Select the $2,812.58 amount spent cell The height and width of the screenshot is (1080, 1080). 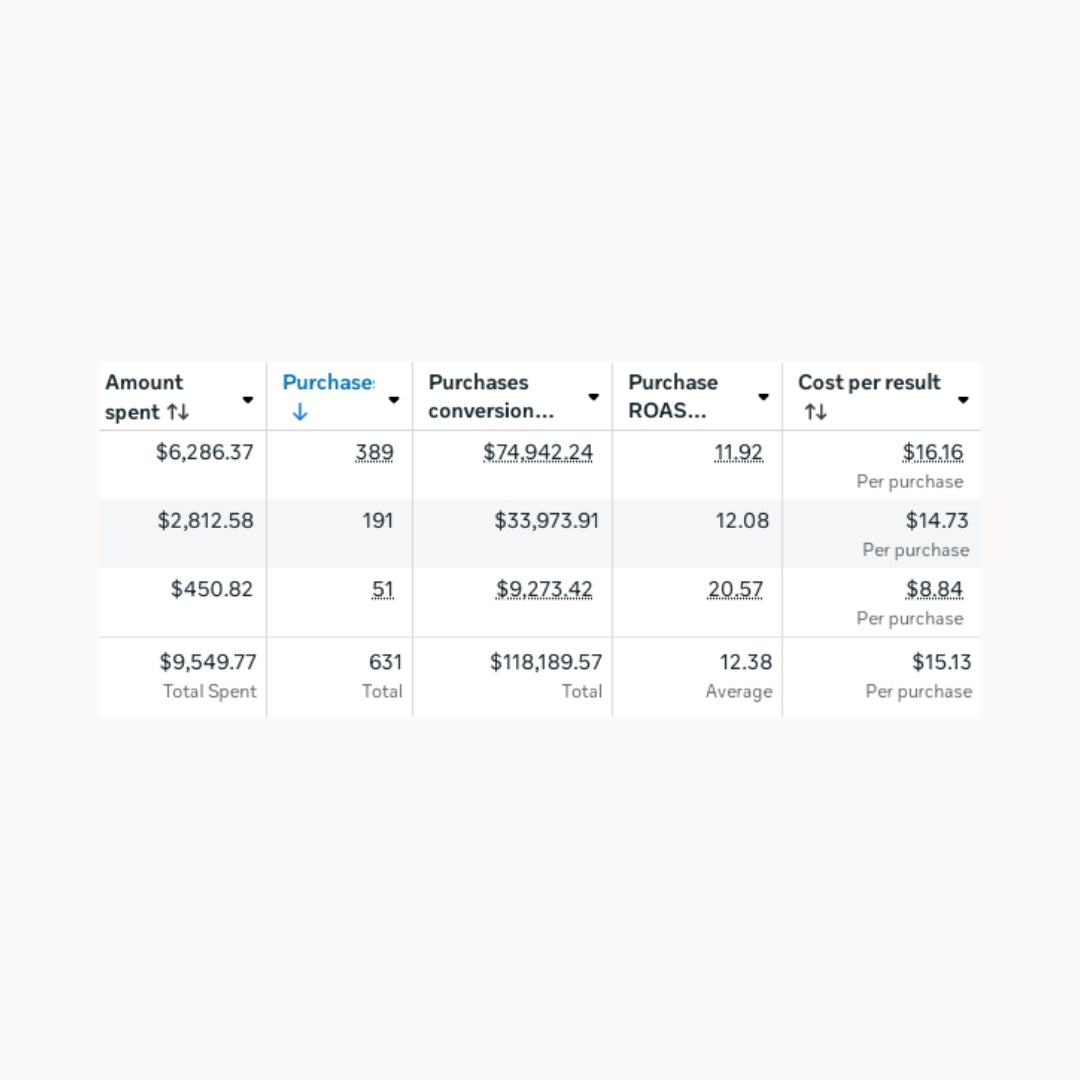(x=205, y=520)
